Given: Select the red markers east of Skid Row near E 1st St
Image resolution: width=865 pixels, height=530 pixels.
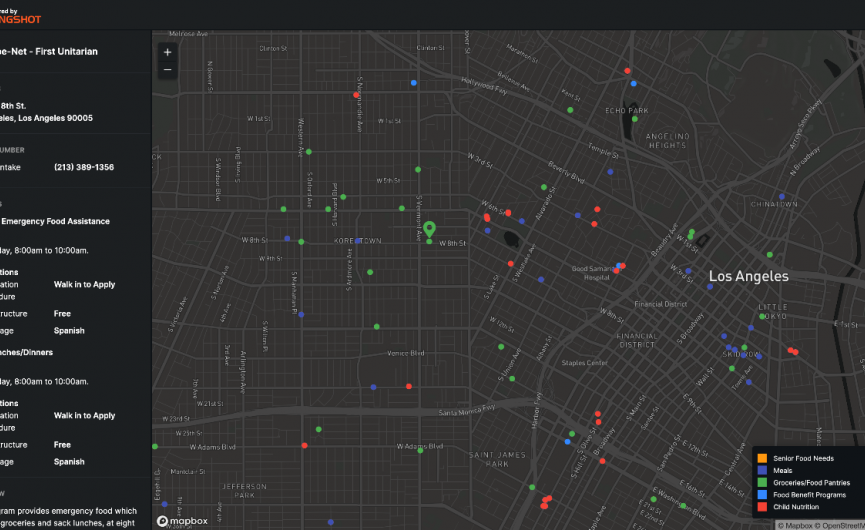Looking at the screenshot, I should (x=793, y=351).
